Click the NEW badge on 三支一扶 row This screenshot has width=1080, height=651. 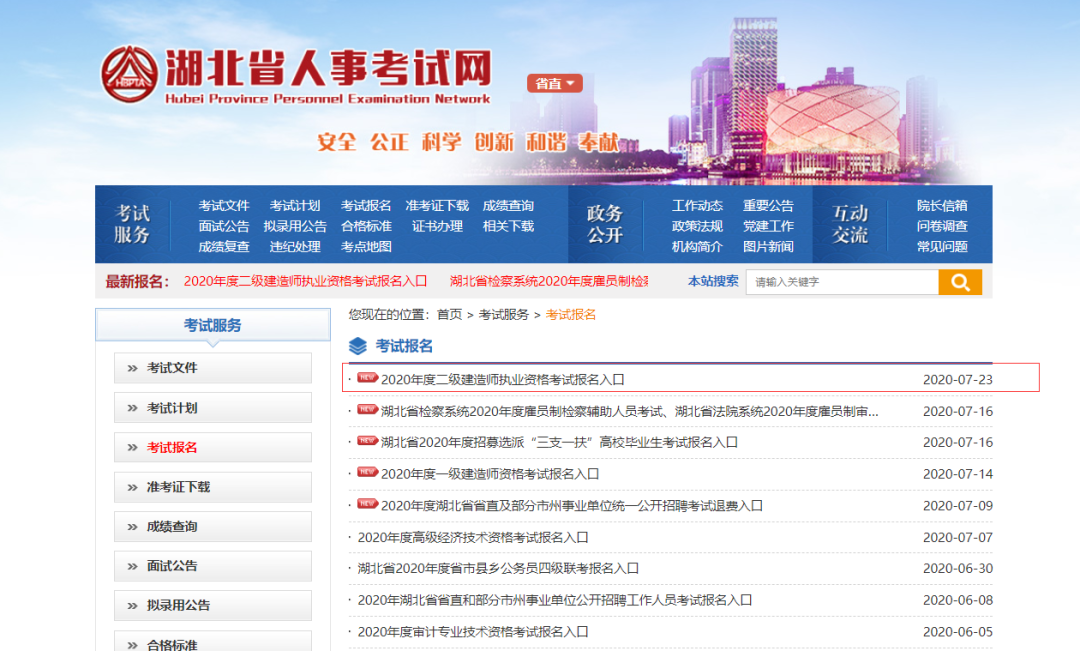coord(367,440)
